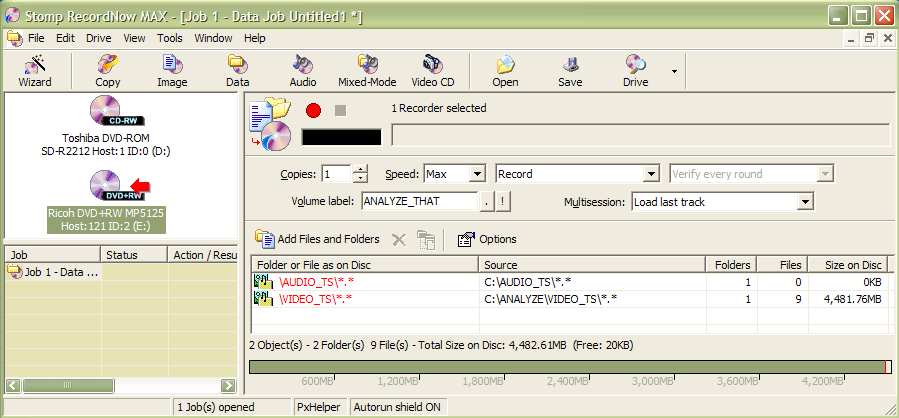This screenshot has height=418, width=899.
Task: Decrease the number of copies
Action: coord(359,178)
